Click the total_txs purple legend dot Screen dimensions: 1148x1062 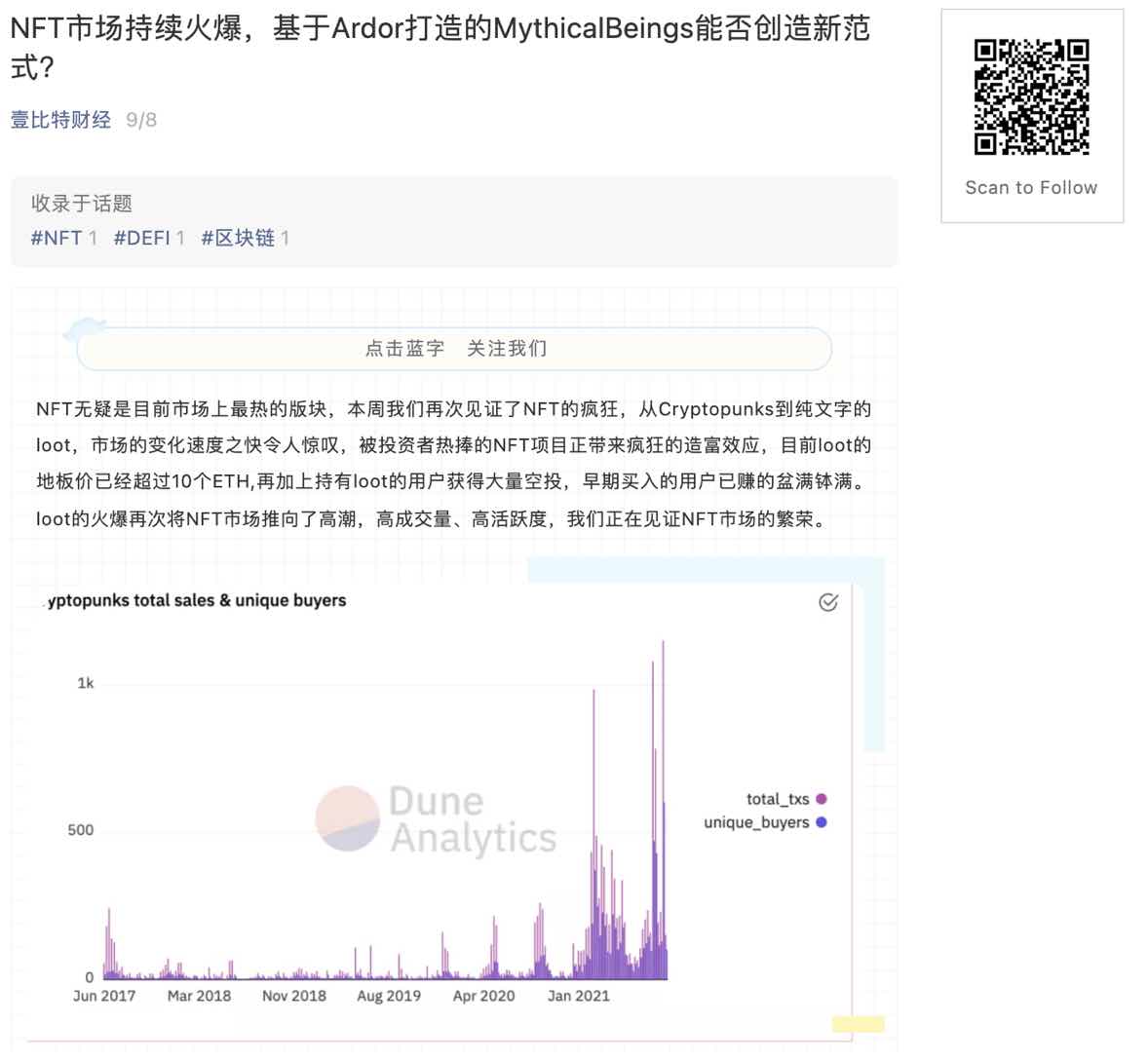[822, 799]
